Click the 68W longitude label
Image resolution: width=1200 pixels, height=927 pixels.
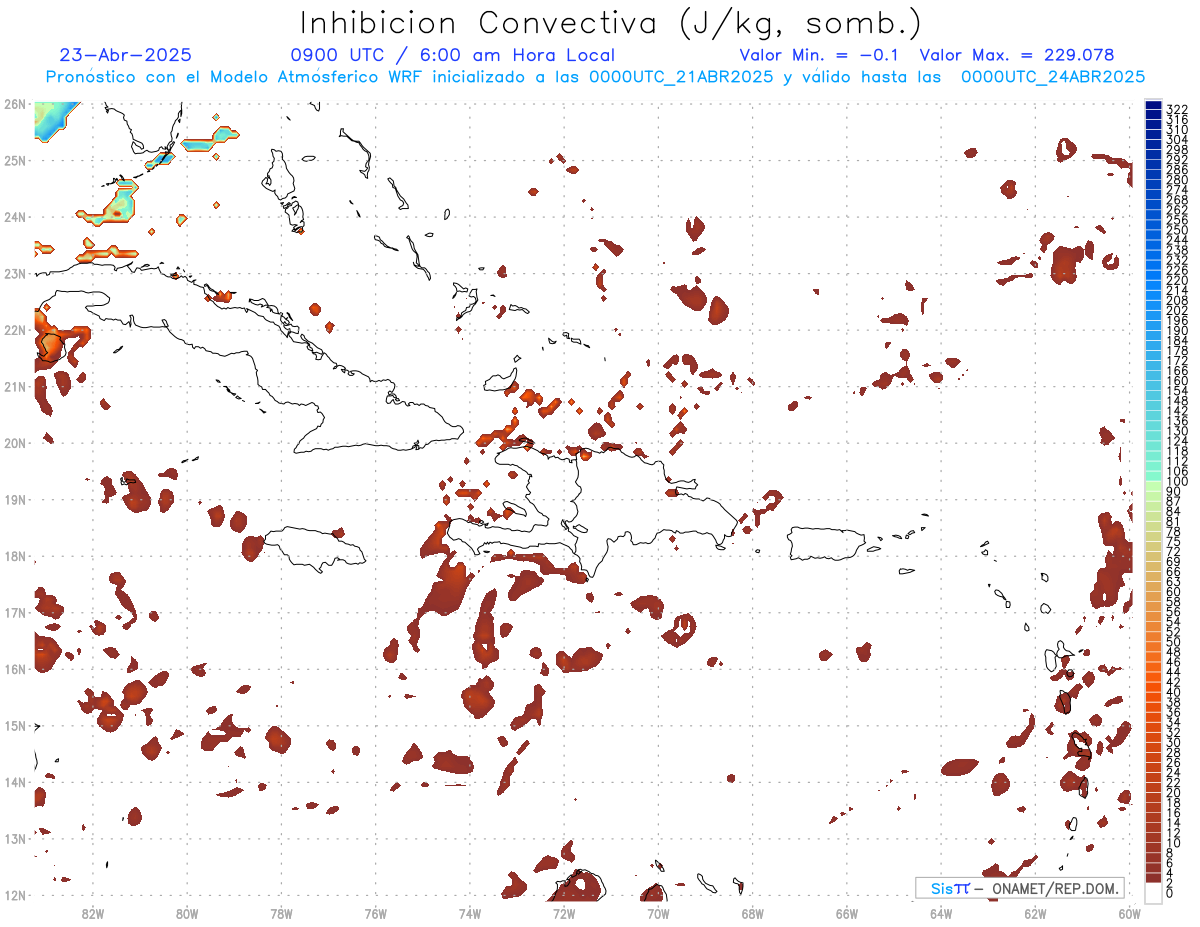click(752, 913)
